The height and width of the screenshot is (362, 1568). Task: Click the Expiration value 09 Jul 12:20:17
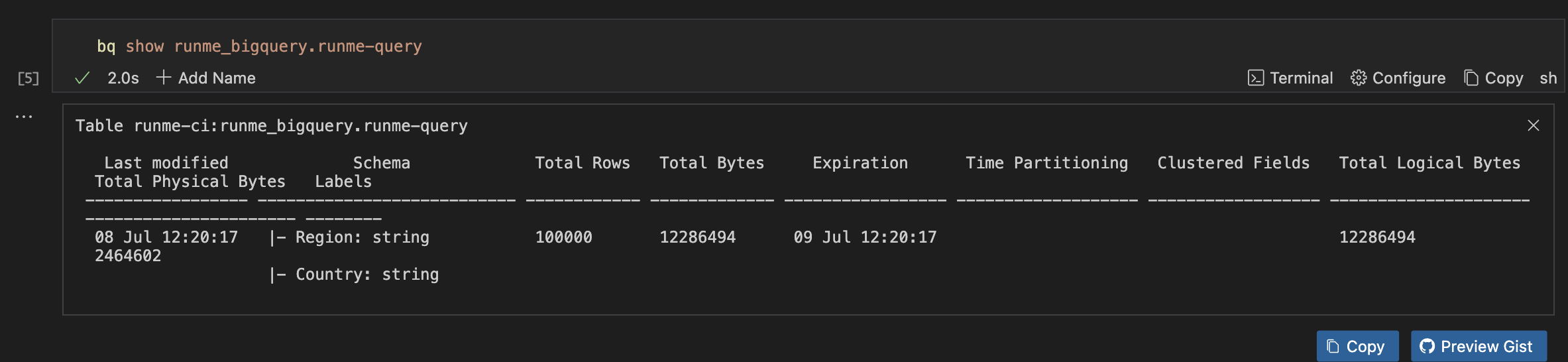(865, 237)
